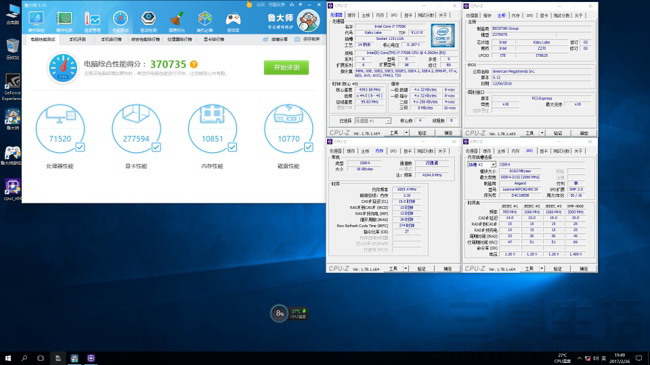Click the gold medal icon in Lu Dashi title bar
Viewport: 650px width, 365px height.
click(249, 5)
